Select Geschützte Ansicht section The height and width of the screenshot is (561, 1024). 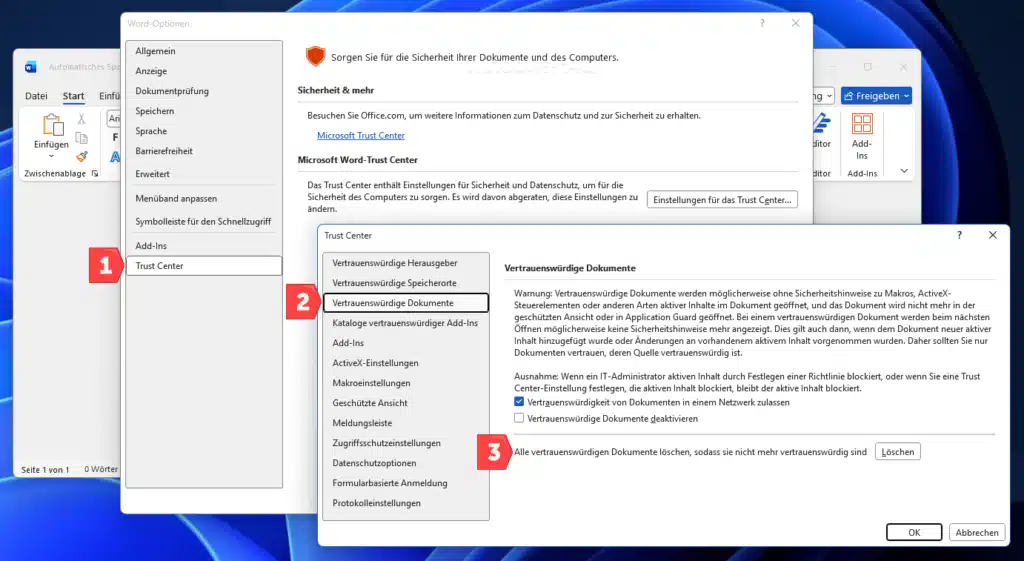406,403
